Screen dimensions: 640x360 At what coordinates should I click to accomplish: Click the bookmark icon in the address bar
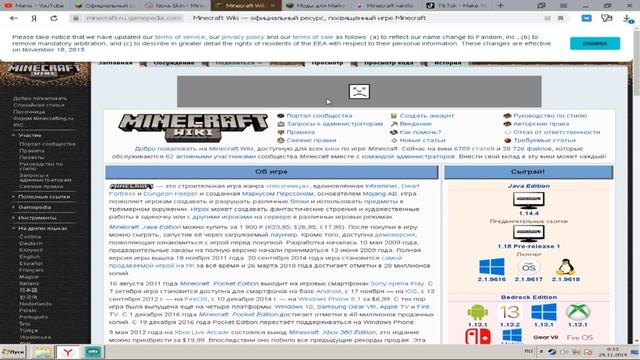[x=561, y=18]
